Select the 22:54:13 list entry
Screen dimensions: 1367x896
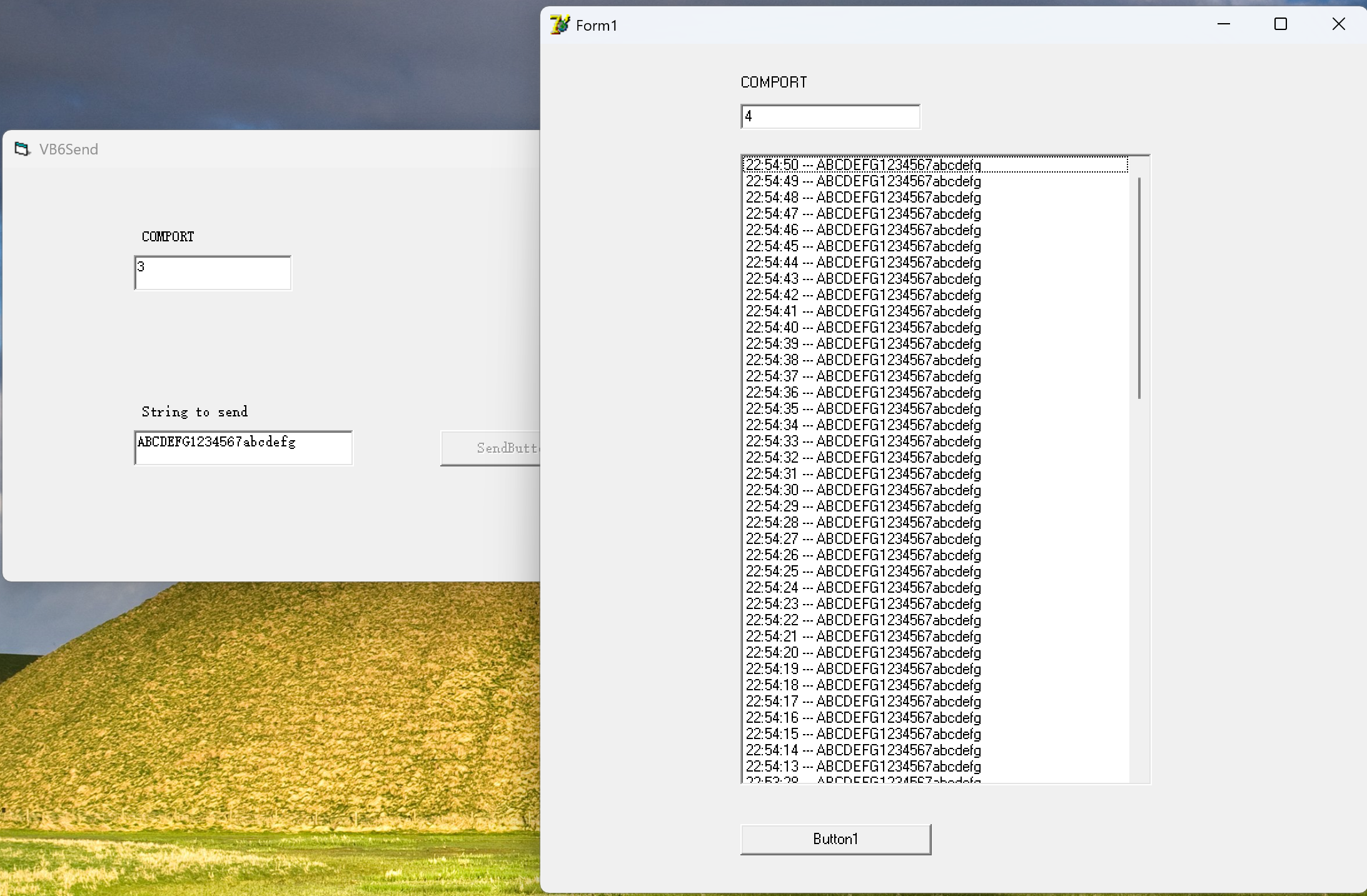point(863,767)
